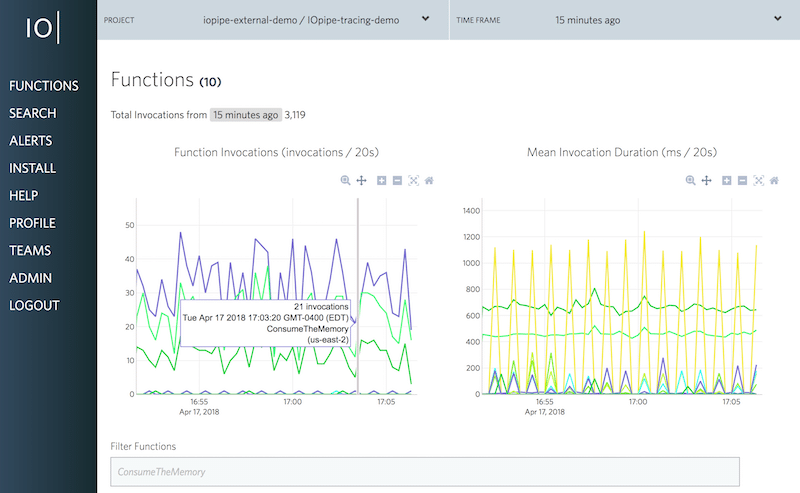The width and height of the screenshot is (800, 493).
Task: Click the 3,119 total invocations value
Action: 295,115
